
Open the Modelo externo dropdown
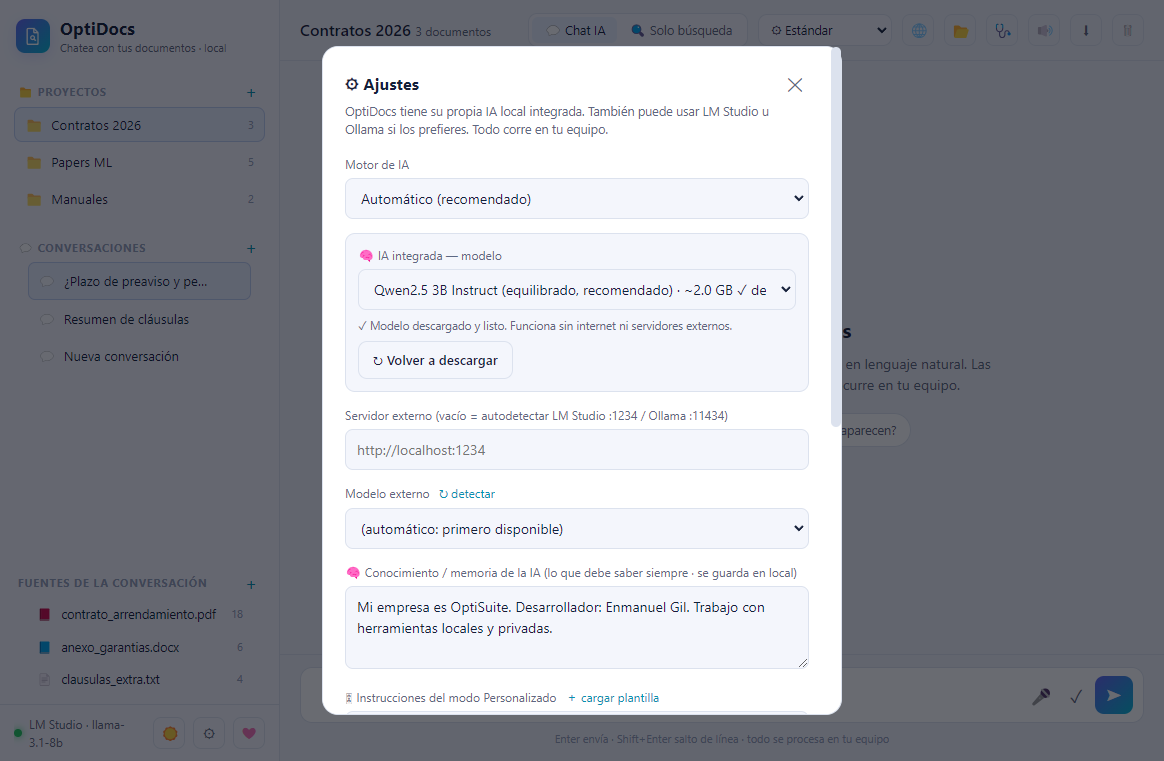[x=577, y=529]
